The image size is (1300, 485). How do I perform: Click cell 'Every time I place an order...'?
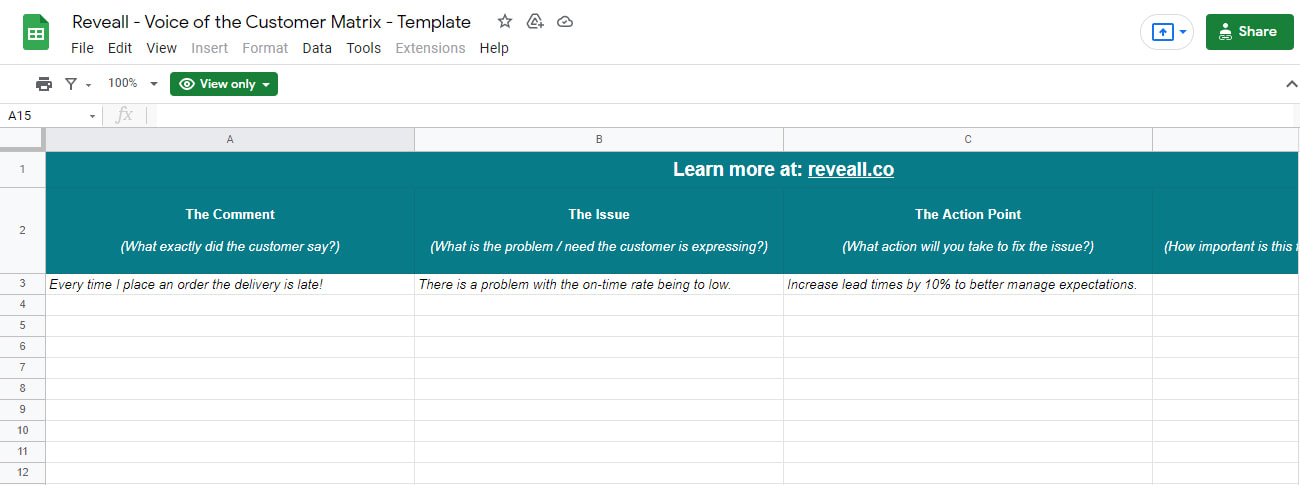pyautogui.click(x=230, y=284)
